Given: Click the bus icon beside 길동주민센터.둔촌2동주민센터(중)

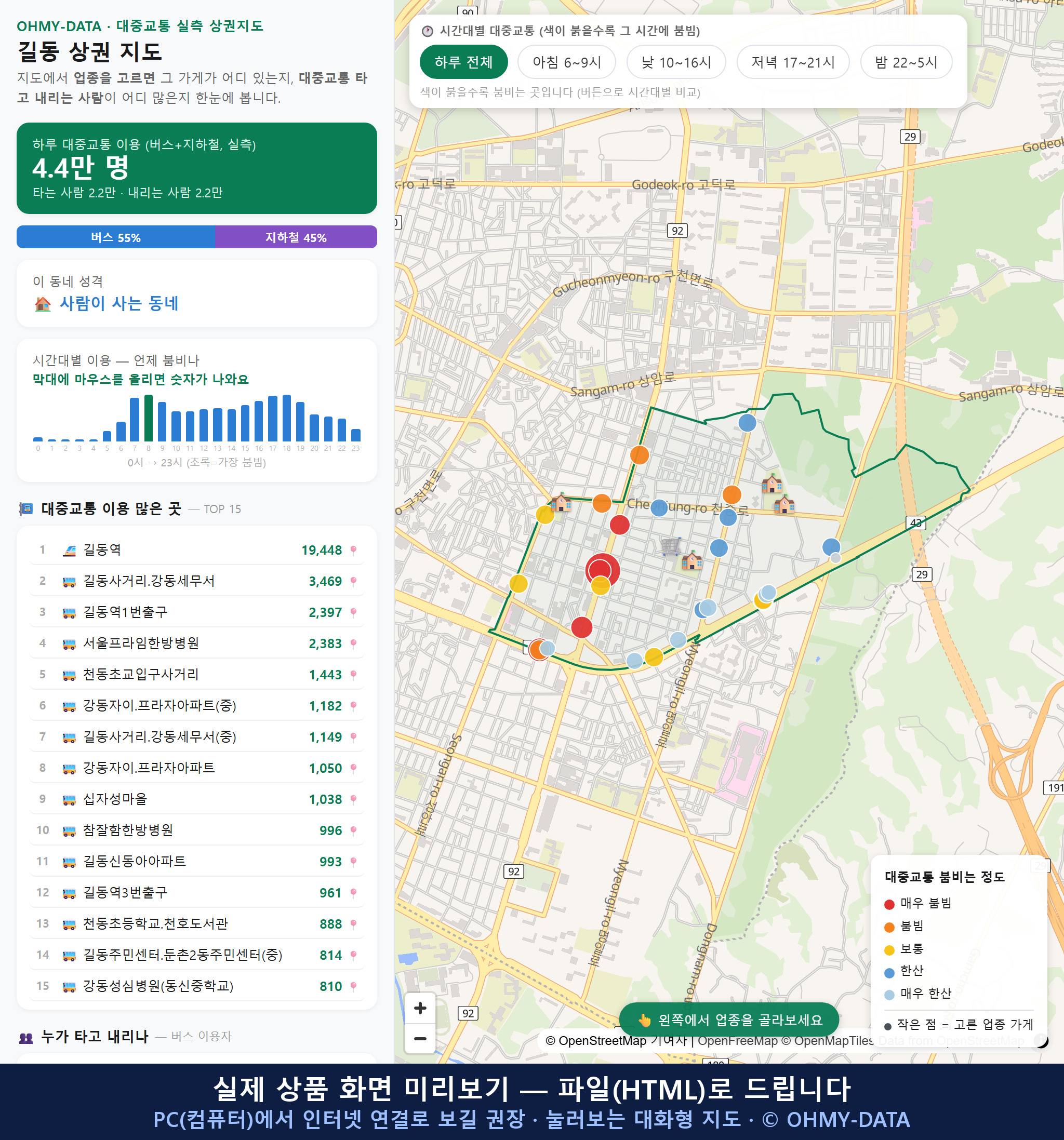Looking at the screenshot, I should coord(69,955).
